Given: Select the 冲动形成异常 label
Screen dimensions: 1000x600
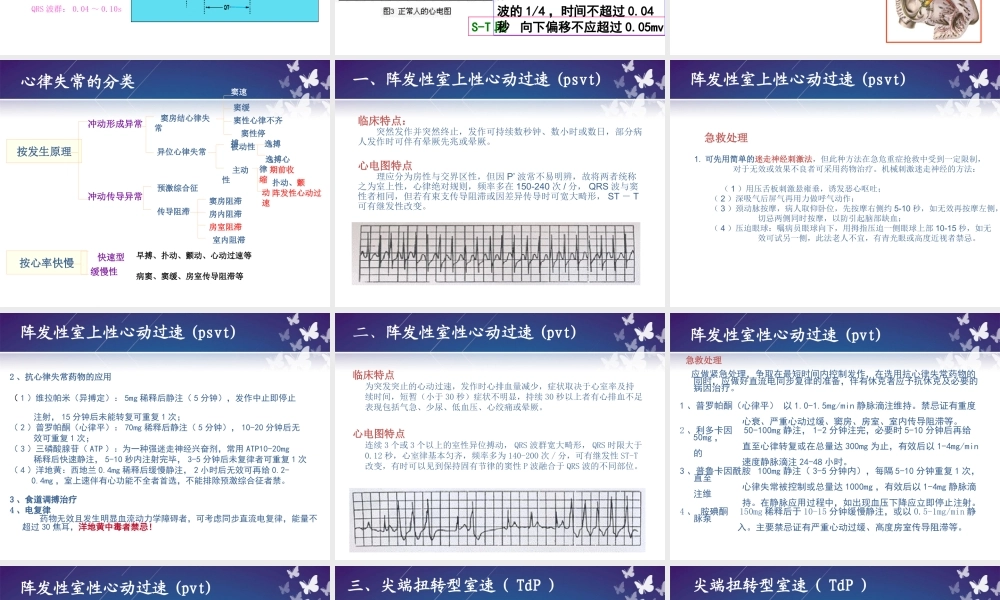Looking at the screenshot, I should 115,124.
